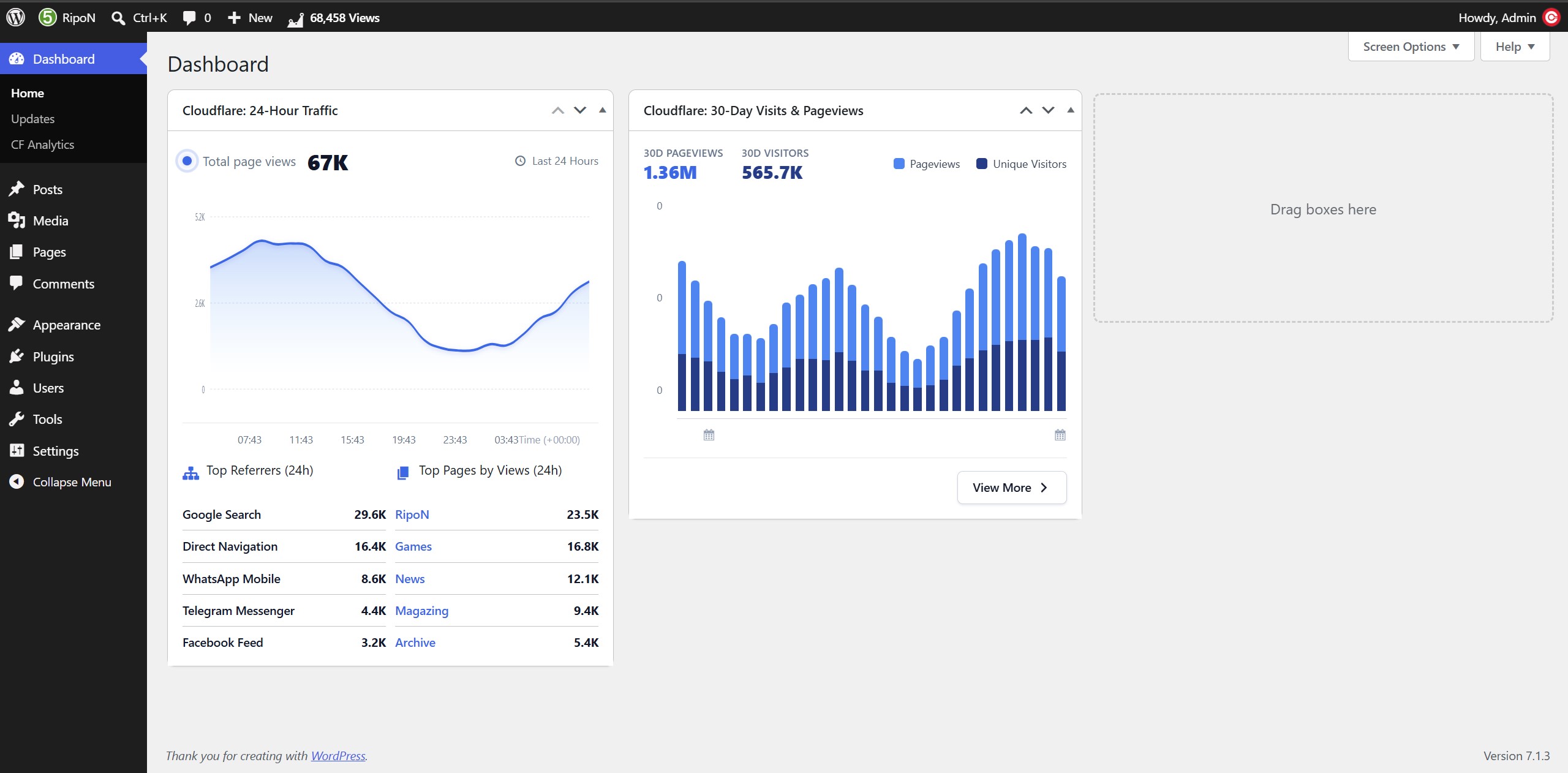Click the admin avatar icon

point(1551,17)
